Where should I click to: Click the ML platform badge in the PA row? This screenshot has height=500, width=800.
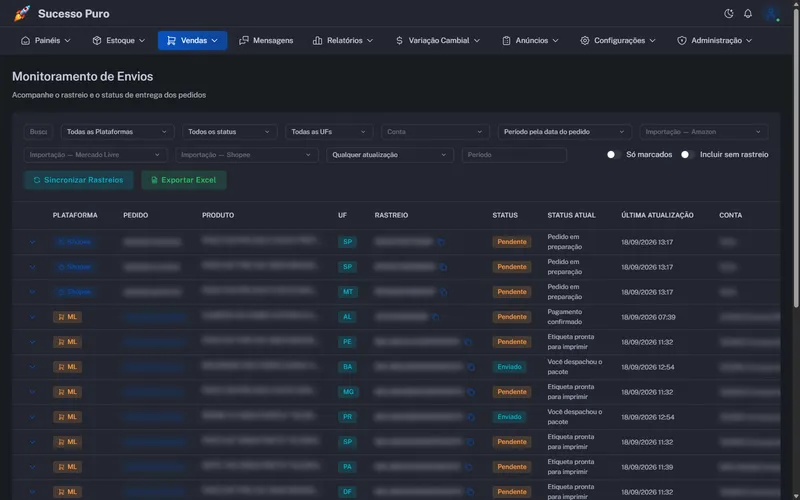pos(67,467)
